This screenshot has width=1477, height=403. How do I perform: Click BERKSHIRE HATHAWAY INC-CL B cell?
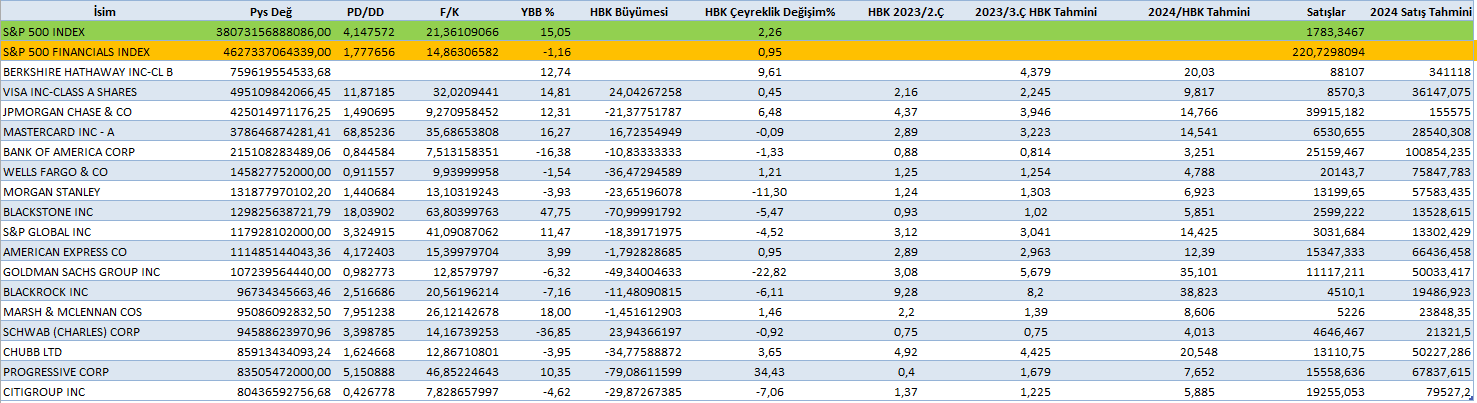[88, 72]
